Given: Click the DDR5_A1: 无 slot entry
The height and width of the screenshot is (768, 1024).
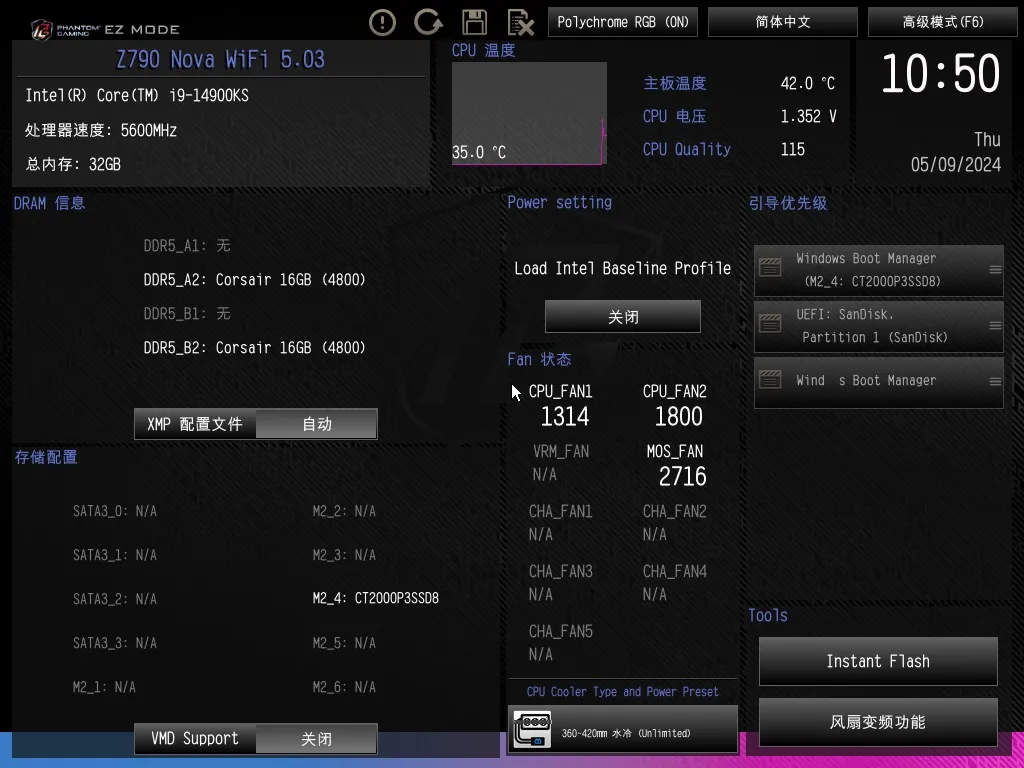Looking at the screenshot, I should (x=187, y=246).
